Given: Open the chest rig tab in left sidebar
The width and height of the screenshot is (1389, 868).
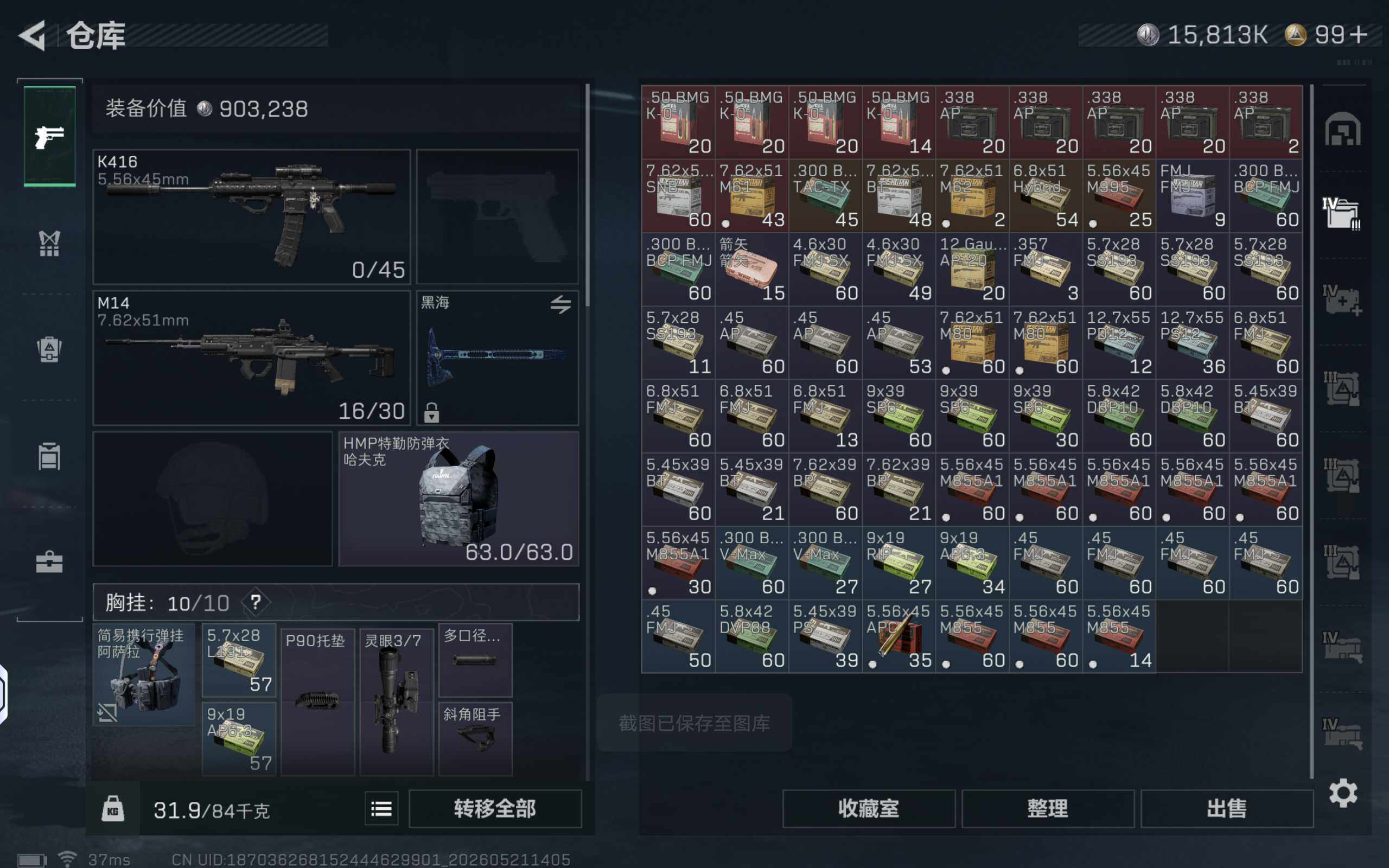Looking at the screenshot, I should point(49,244).
